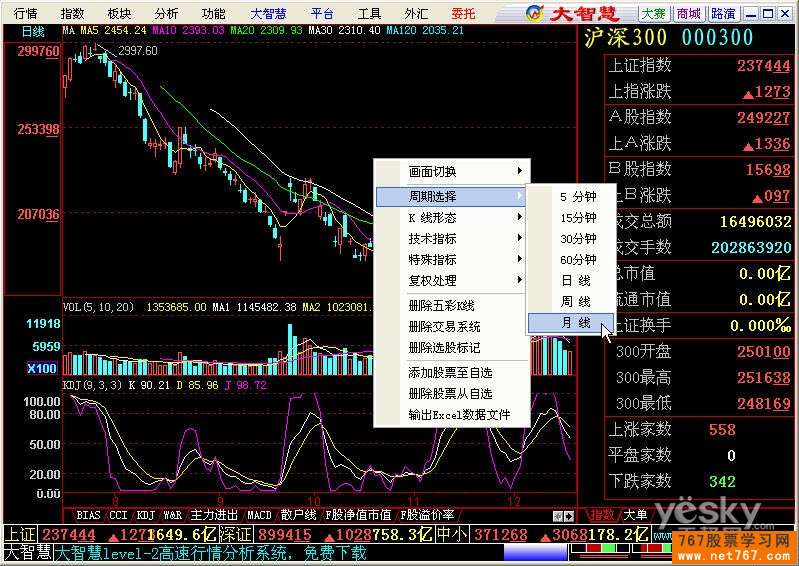Switch to the CCI indicator tab
Image resolution: width=799 pixels, height=566 pixels.
pyautogui.click(x=118, y=515)
